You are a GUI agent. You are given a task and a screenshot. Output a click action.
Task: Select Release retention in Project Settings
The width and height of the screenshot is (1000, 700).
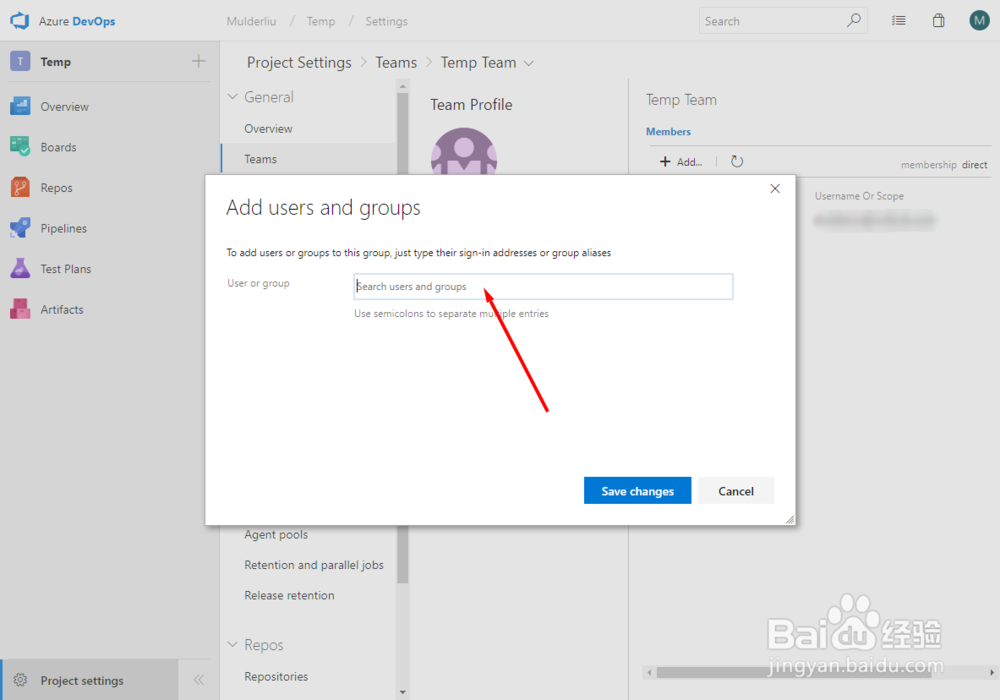click(x=289, y=595)
